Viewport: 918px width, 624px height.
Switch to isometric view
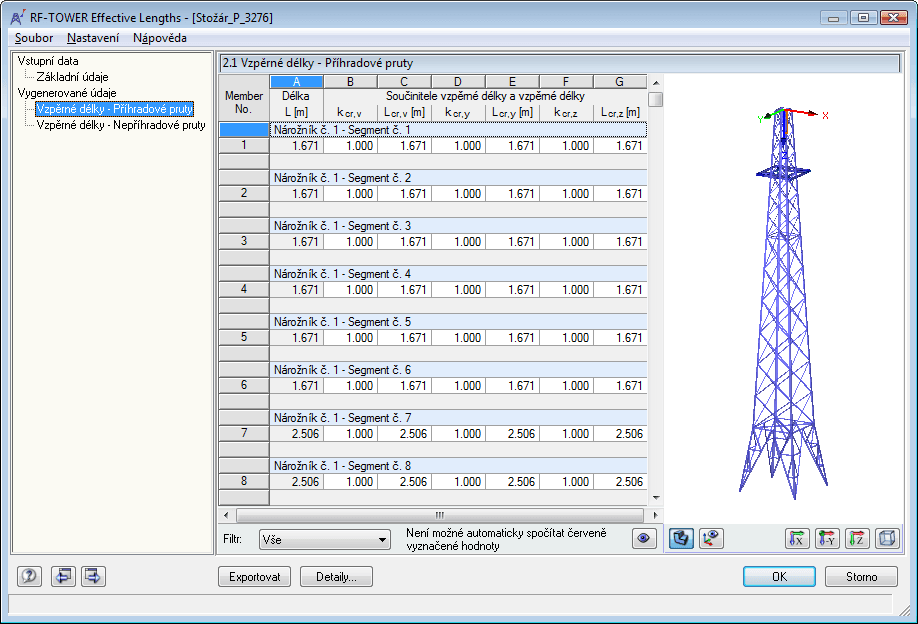coord(888,539)
